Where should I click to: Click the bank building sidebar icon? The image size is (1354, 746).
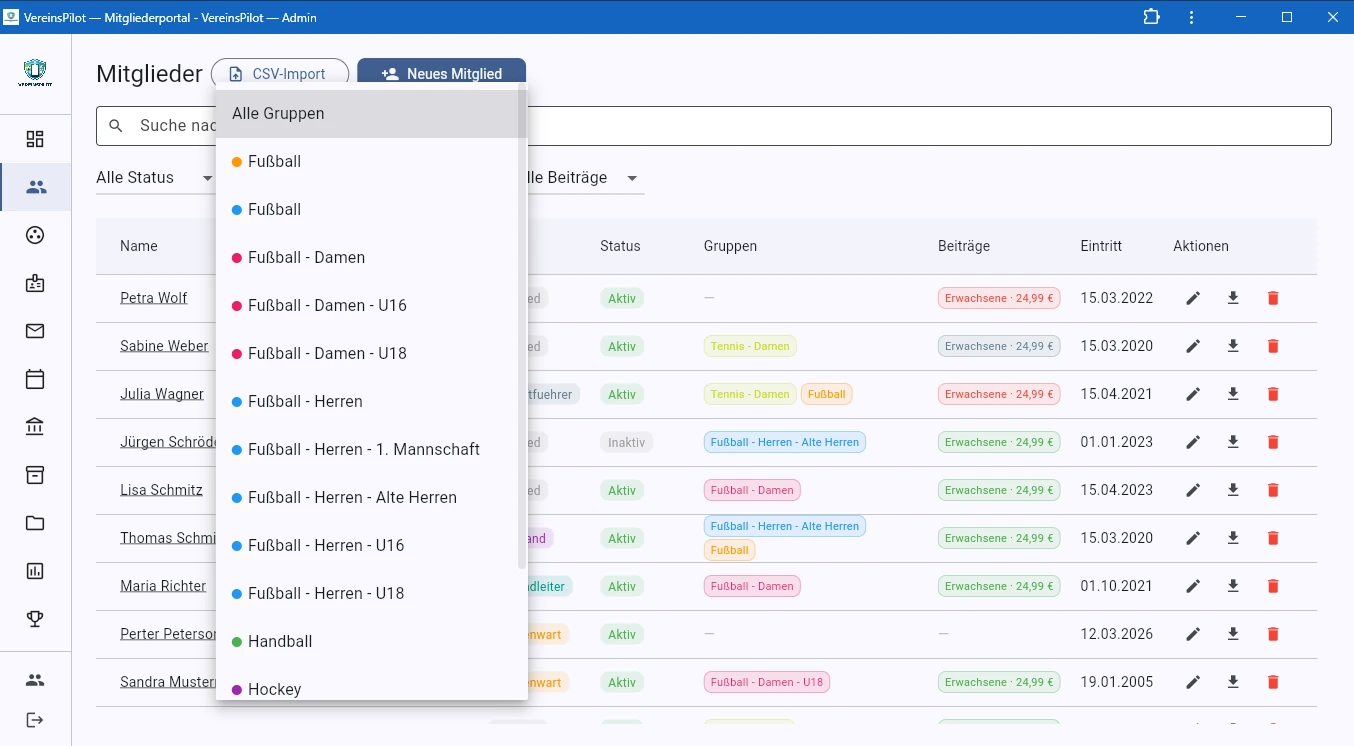click(35, 427)
